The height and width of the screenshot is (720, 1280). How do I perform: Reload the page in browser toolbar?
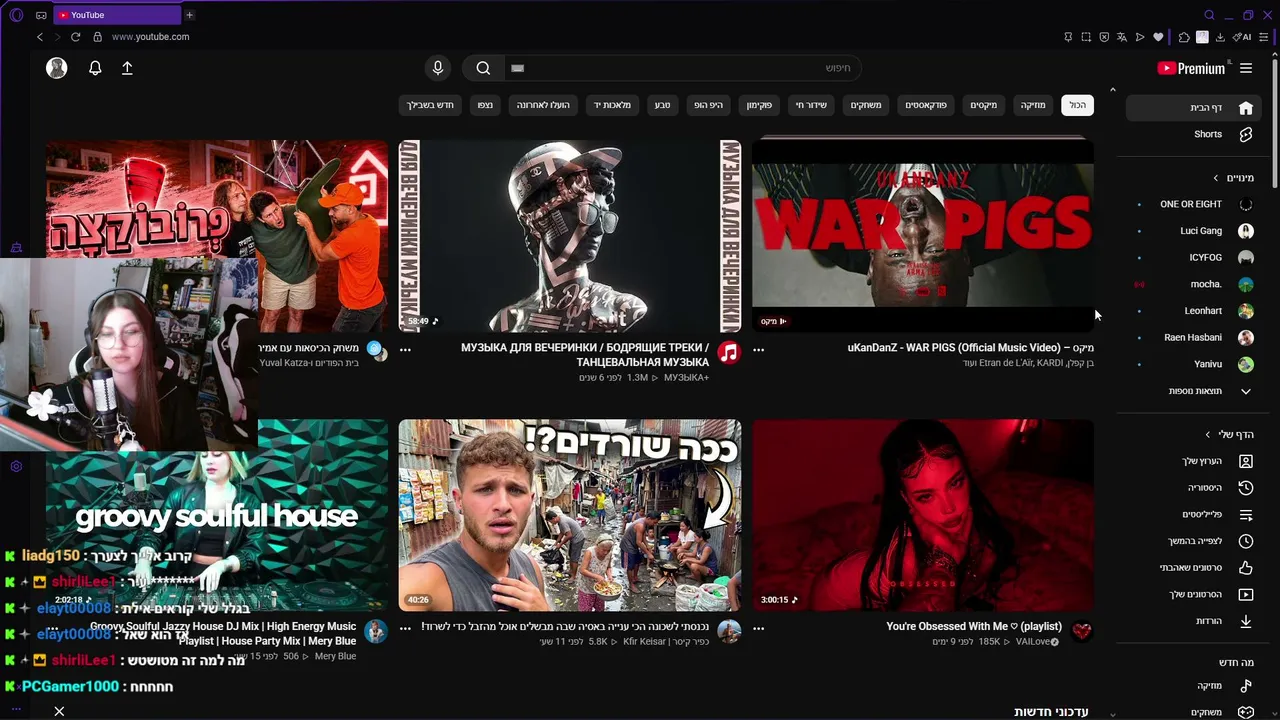75,37
